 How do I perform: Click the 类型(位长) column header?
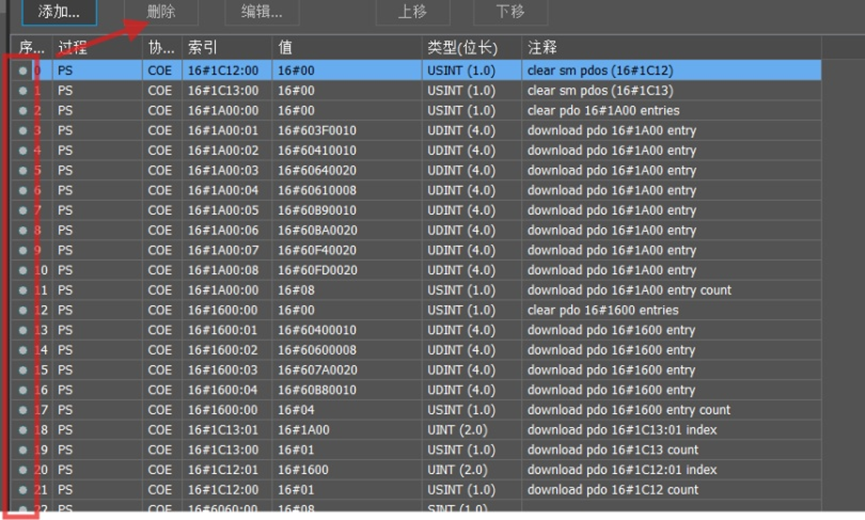pyautogui.click(x=470, y=47)
